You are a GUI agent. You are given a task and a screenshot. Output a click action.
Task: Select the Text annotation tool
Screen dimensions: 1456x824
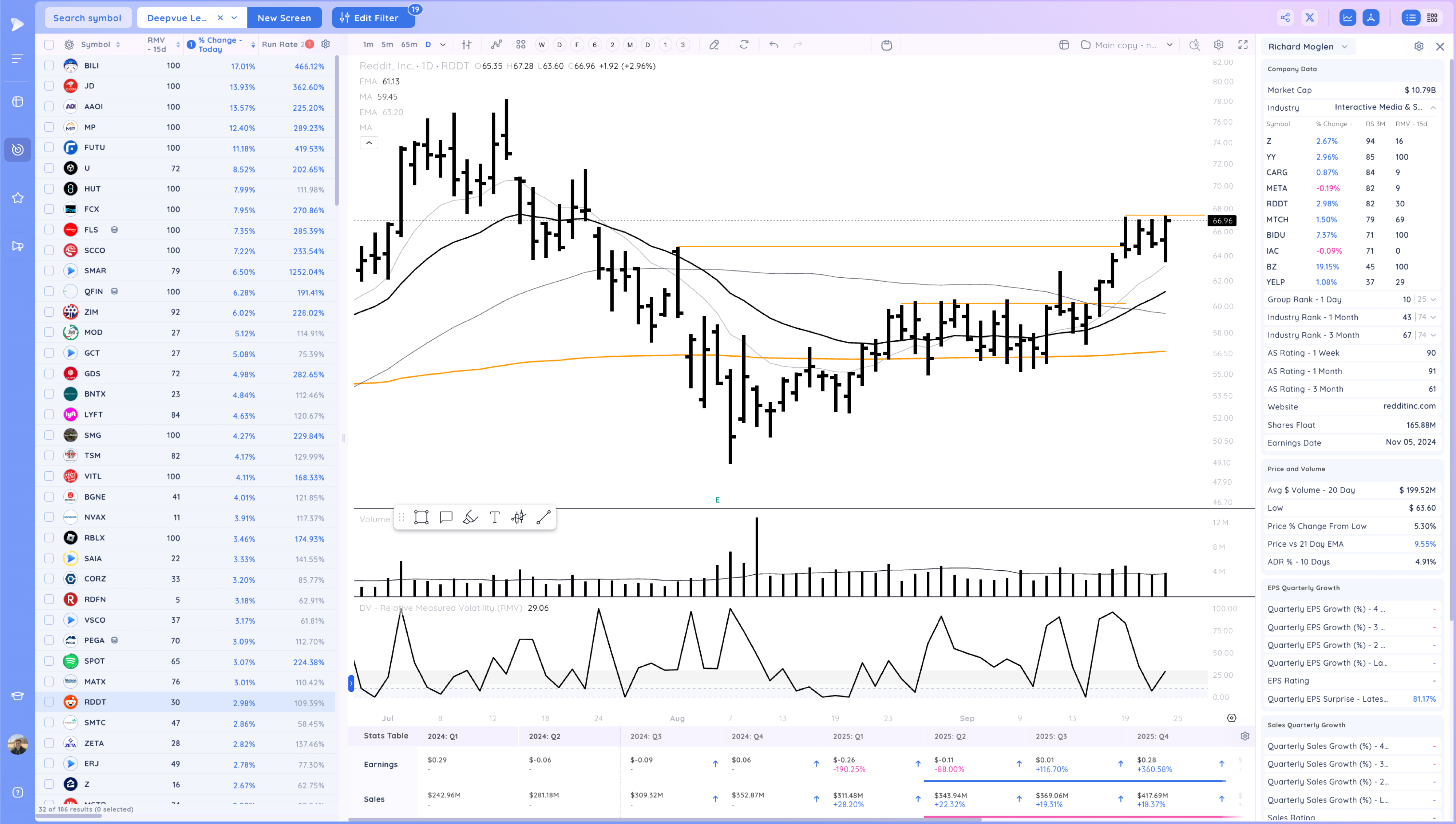[495, 517]
